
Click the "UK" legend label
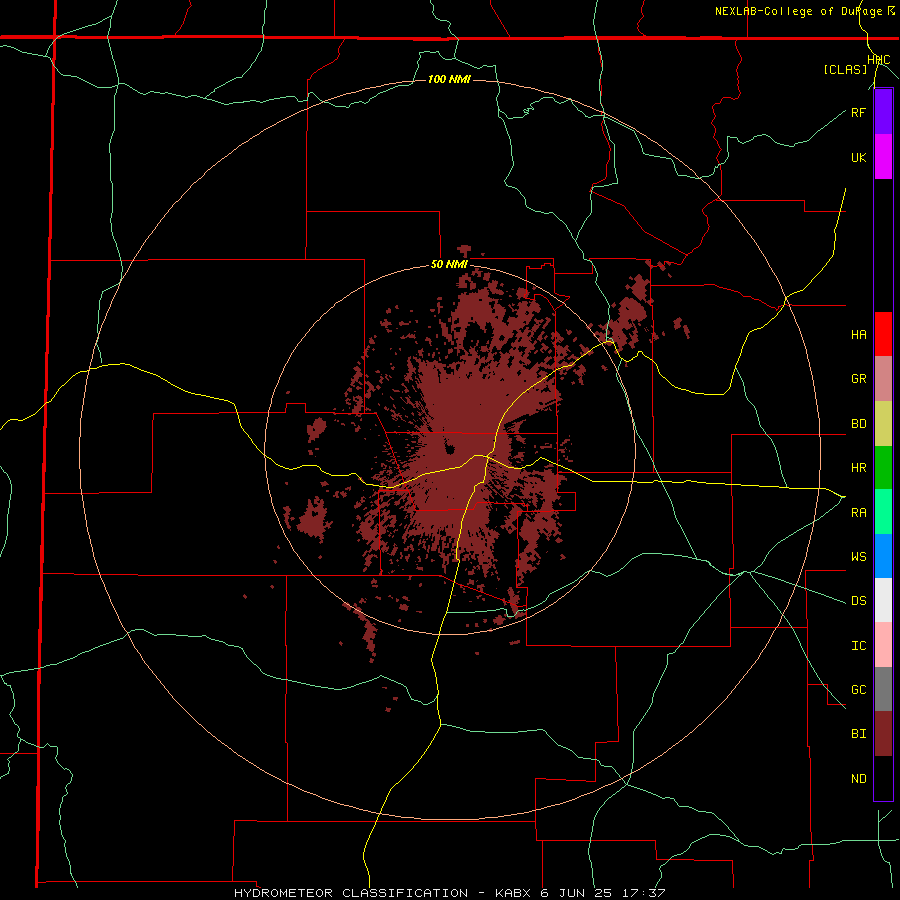tap(858, 157)
